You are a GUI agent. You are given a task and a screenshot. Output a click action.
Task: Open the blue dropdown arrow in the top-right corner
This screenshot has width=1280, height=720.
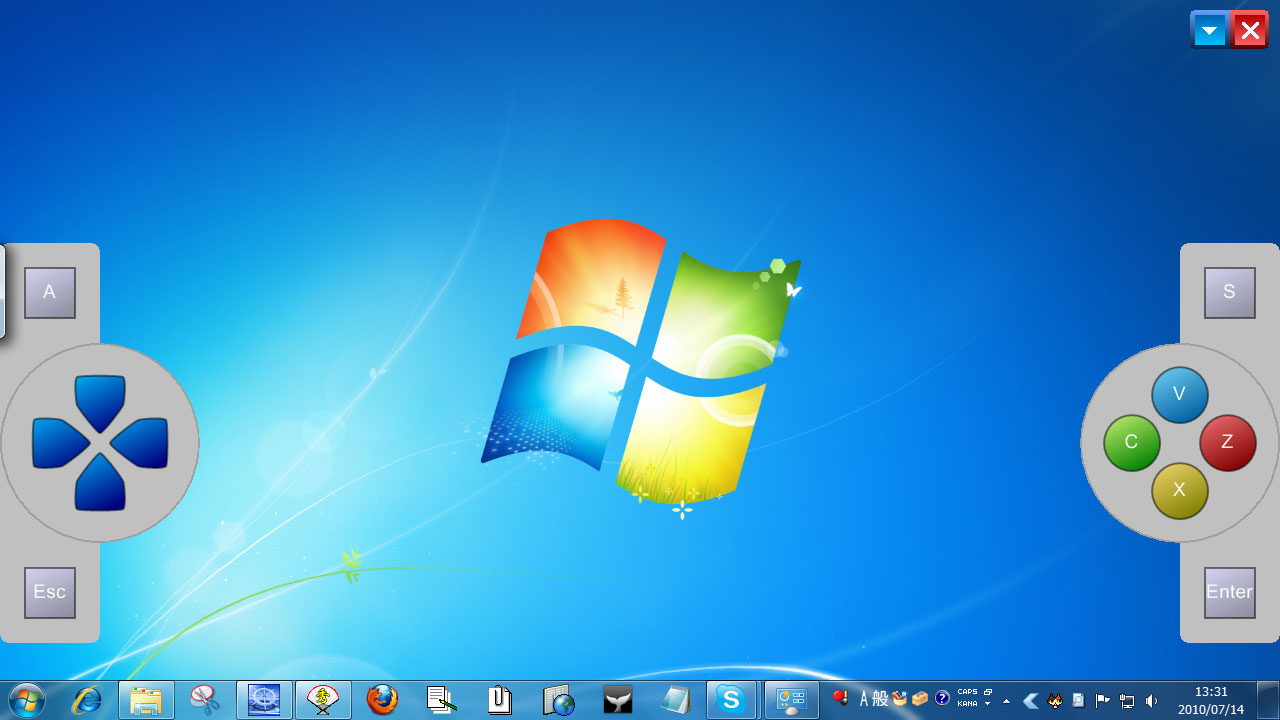click(x=1210, y=30)
